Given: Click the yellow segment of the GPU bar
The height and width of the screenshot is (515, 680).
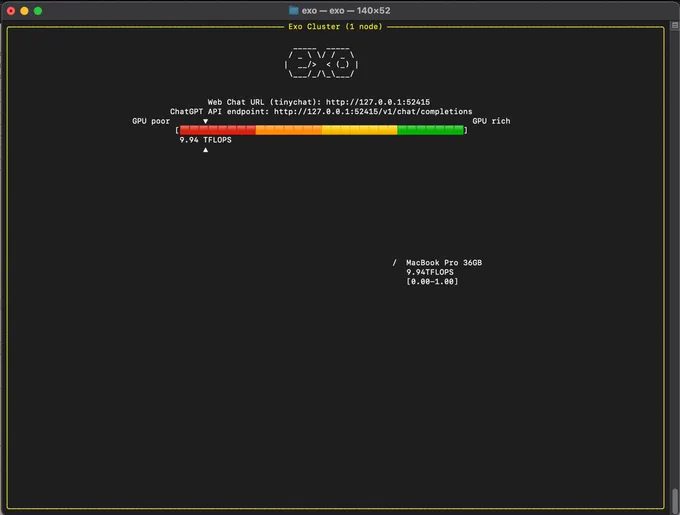Looking at the screenshot, I should point(360,130).
